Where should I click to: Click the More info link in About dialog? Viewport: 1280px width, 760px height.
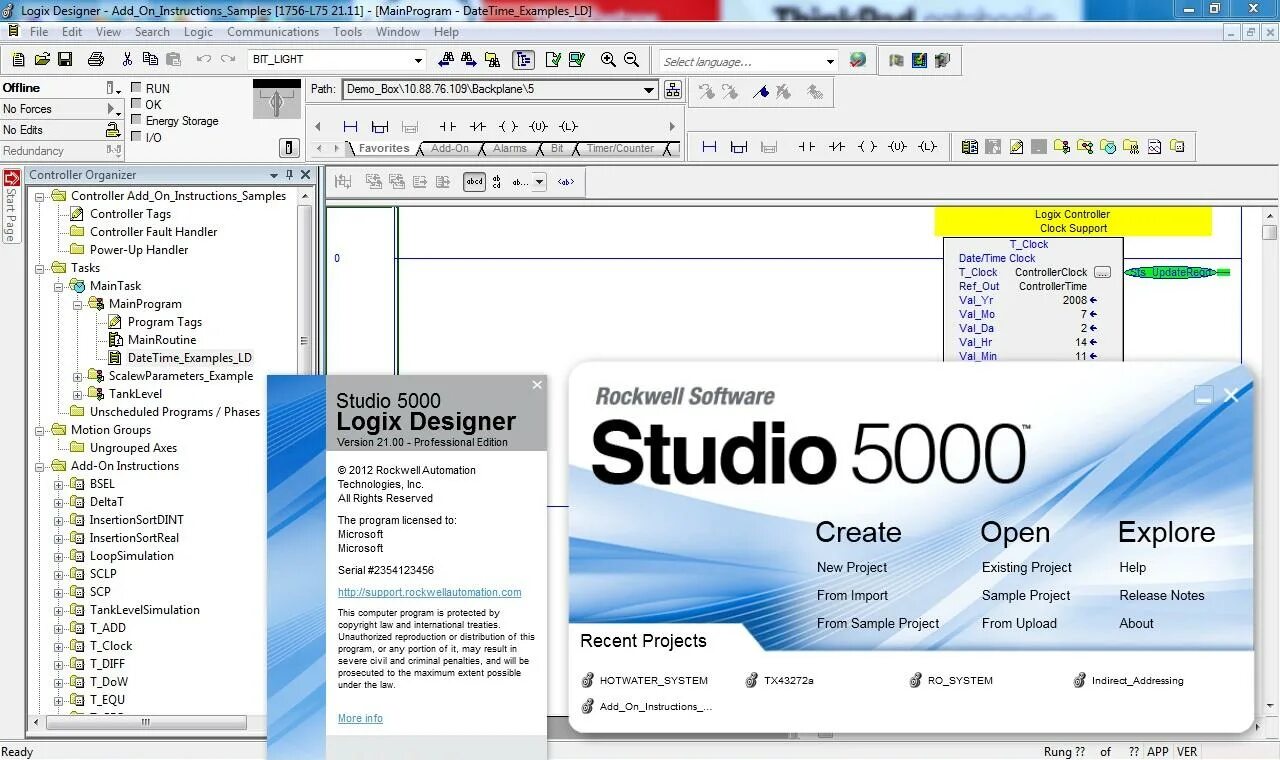360,718
